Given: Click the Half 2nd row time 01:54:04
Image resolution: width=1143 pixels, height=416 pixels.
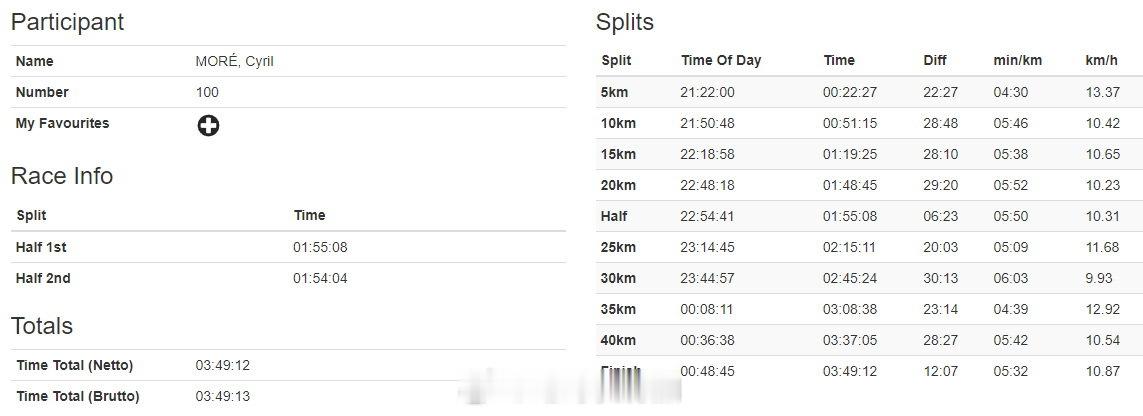Looking at the screenshot, I should point(320,278).
